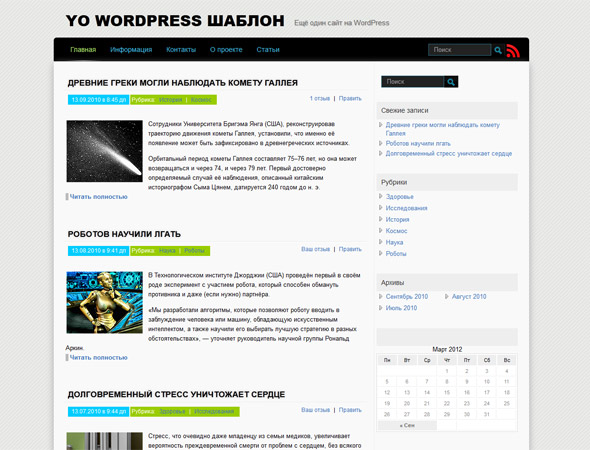Open Роботы category tag on robots post
This screenshot has height=450, width=590.
(194, 251)
